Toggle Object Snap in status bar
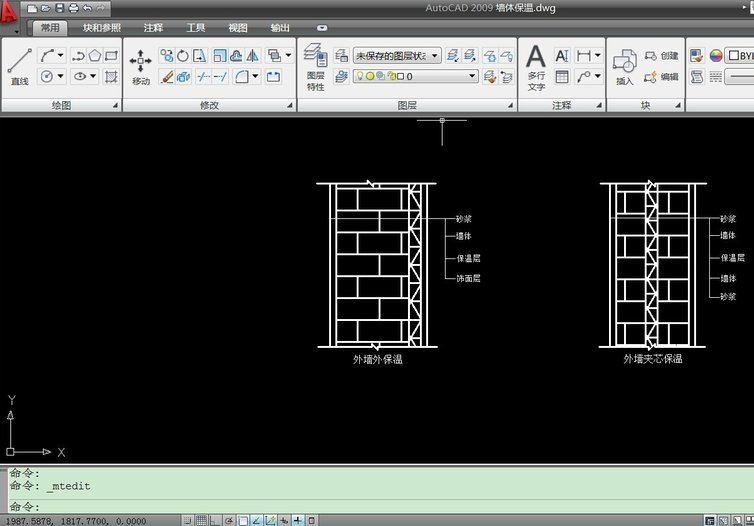 pos(243,520)
